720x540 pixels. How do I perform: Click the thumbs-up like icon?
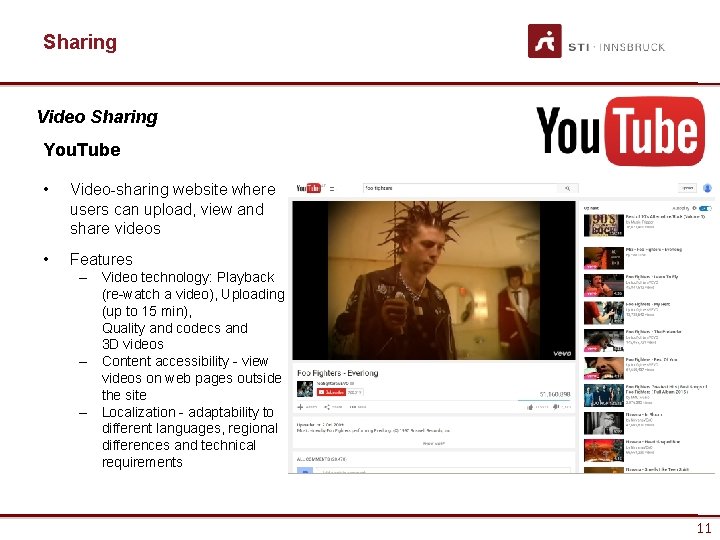pos(530,407)
